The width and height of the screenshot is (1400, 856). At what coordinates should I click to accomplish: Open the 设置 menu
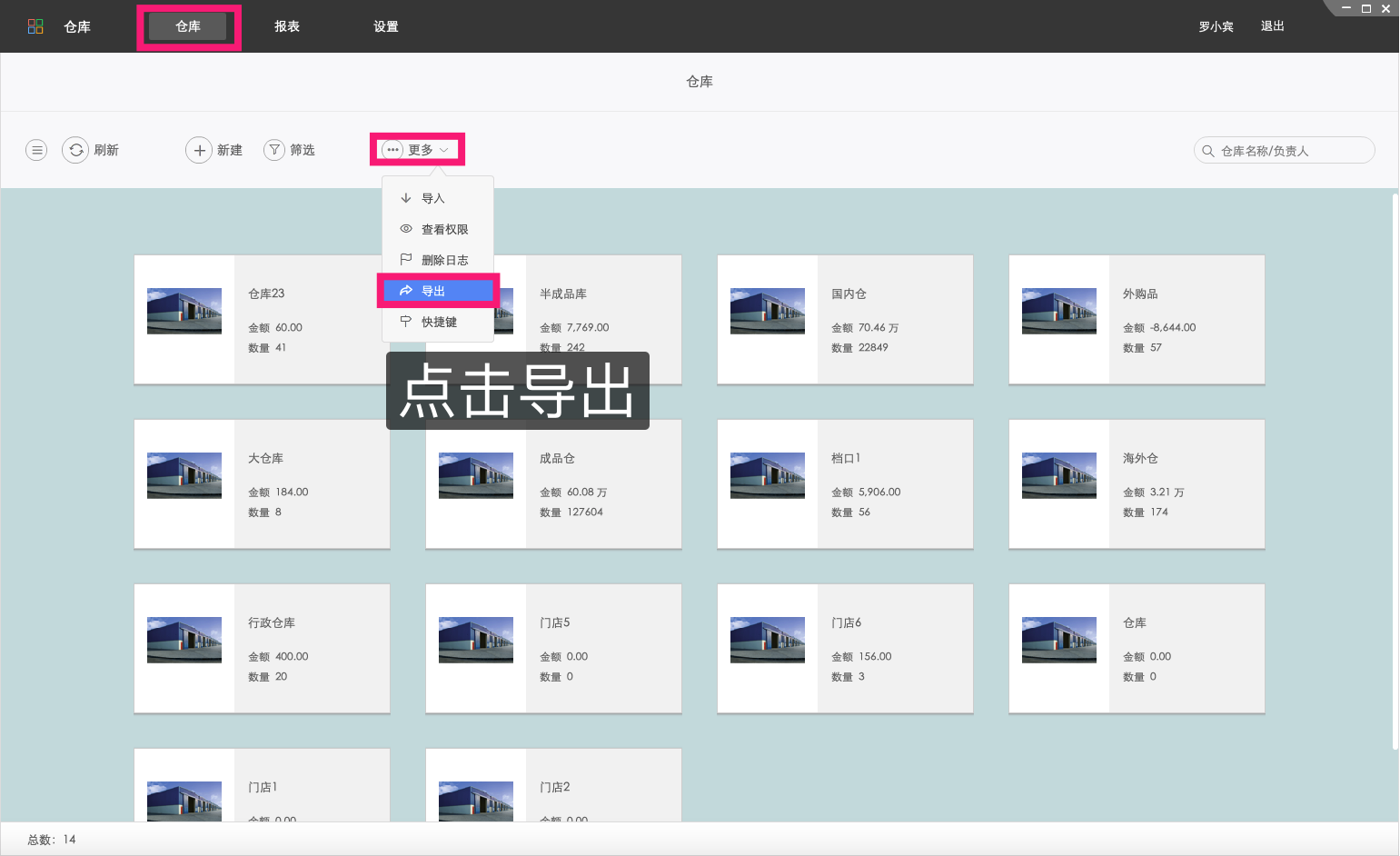coord(385,26)
